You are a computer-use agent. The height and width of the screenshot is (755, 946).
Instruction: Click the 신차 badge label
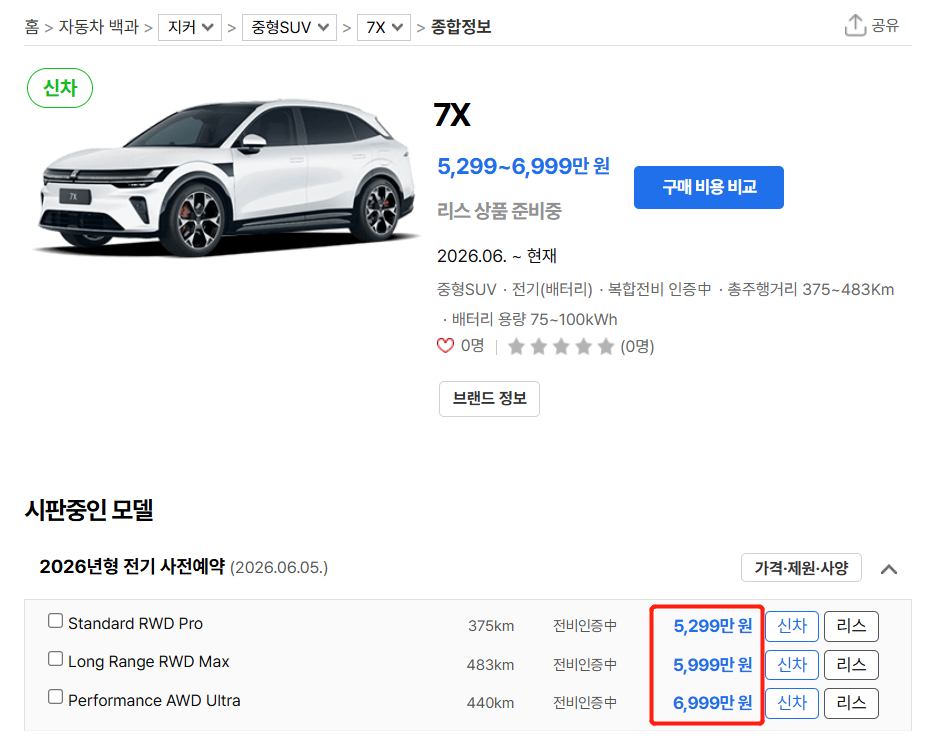point(60,88)
